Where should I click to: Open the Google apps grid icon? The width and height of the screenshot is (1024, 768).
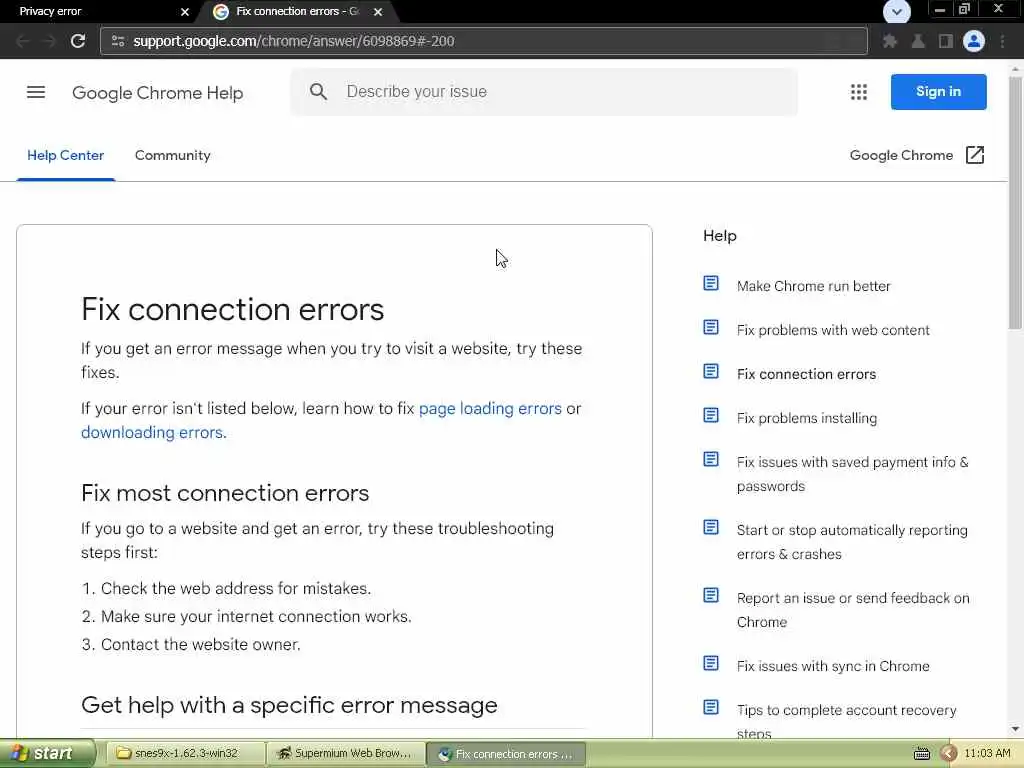(859, 92)
